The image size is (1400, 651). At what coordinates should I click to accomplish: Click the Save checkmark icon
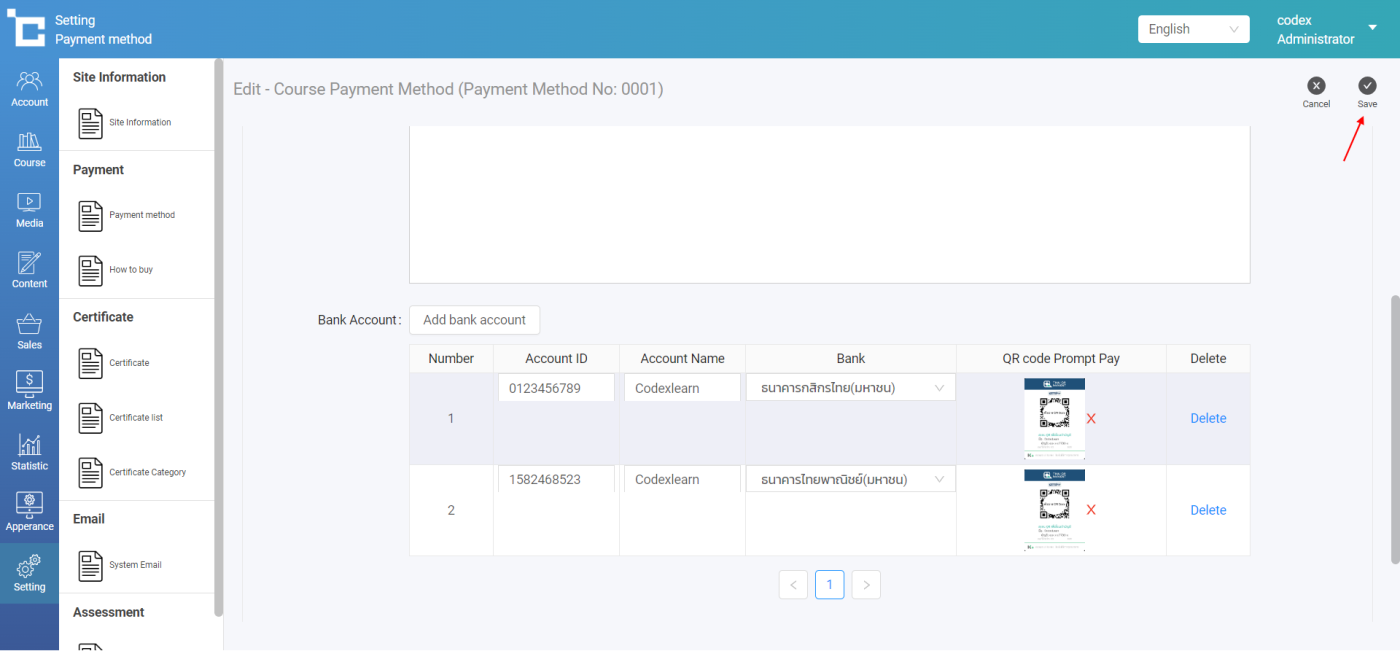(x=1366, y=86)
